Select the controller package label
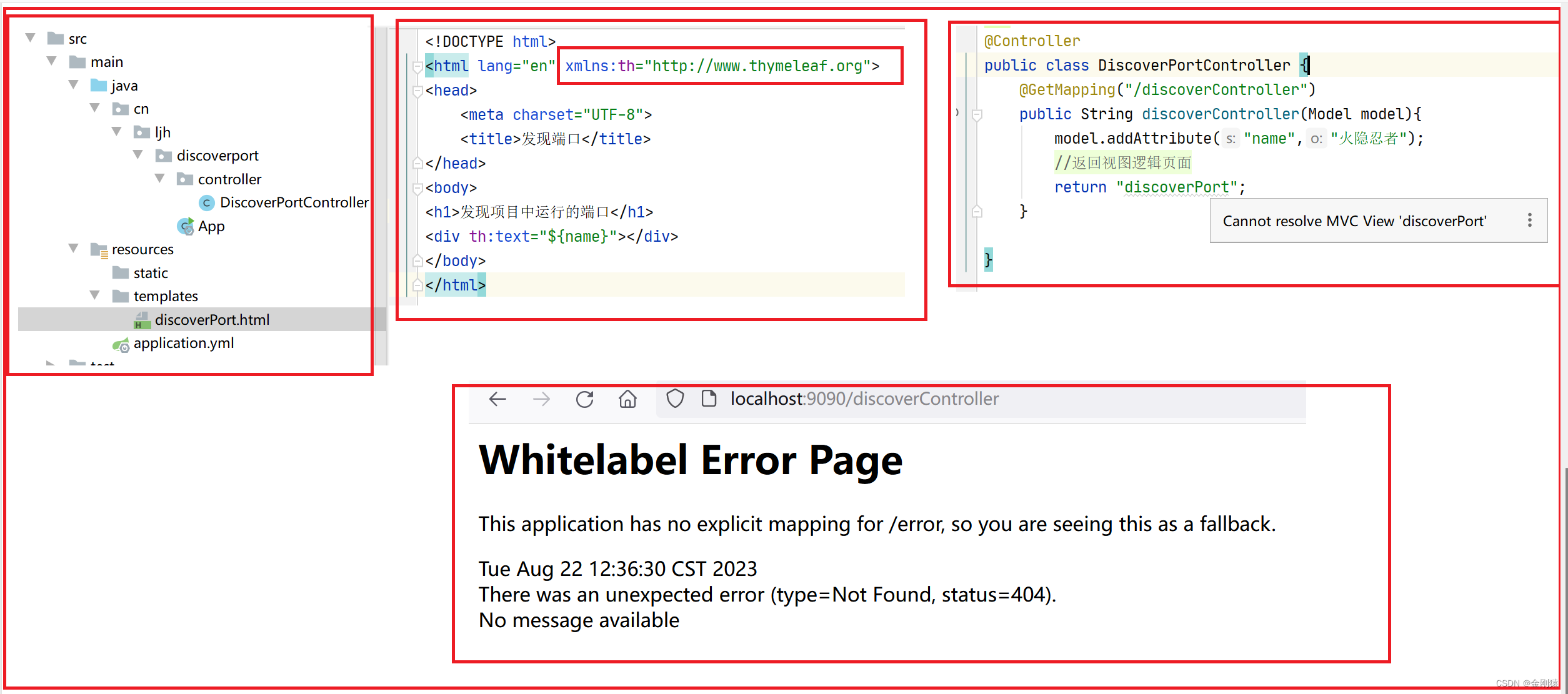1568x694 pixels. (229, 179)
